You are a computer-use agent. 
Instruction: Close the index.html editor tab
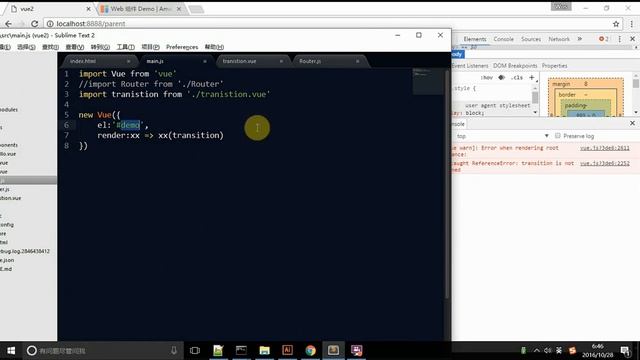[x=128, y=61]
